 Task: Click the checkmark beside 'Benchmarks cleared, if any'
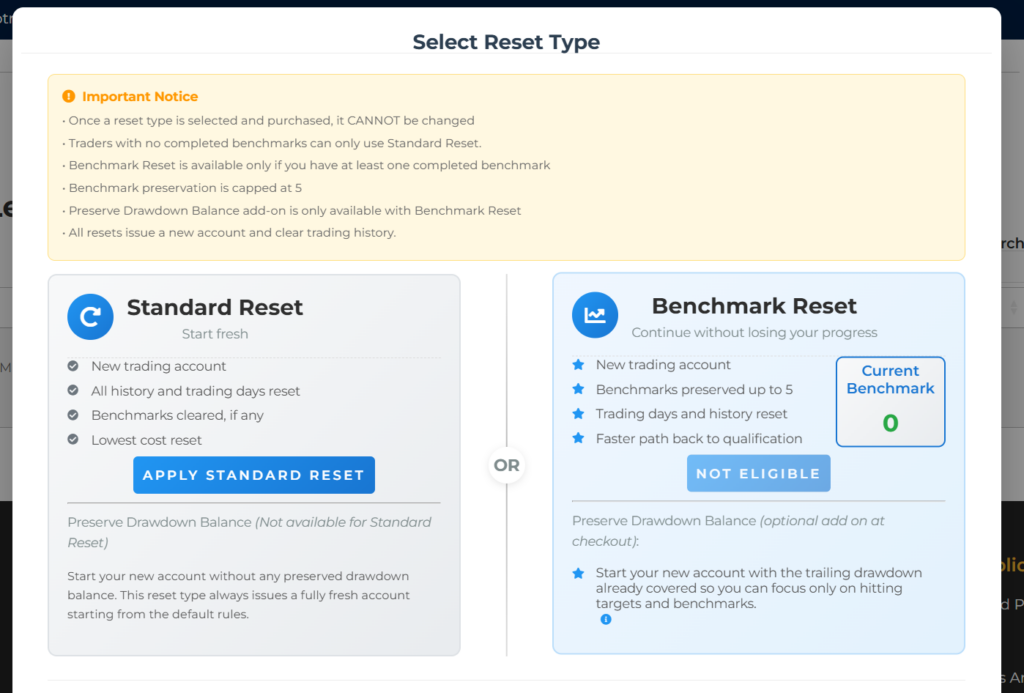73,415
